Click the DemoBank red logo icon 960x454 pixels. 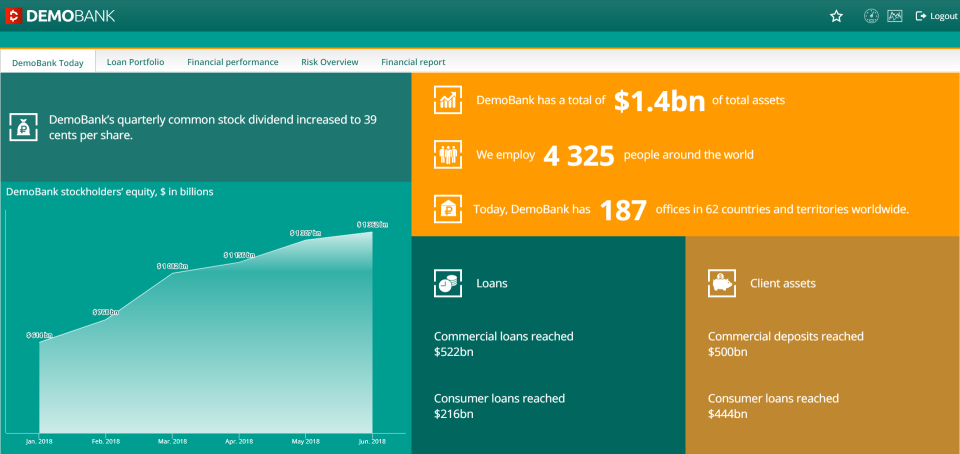point(13,16)
